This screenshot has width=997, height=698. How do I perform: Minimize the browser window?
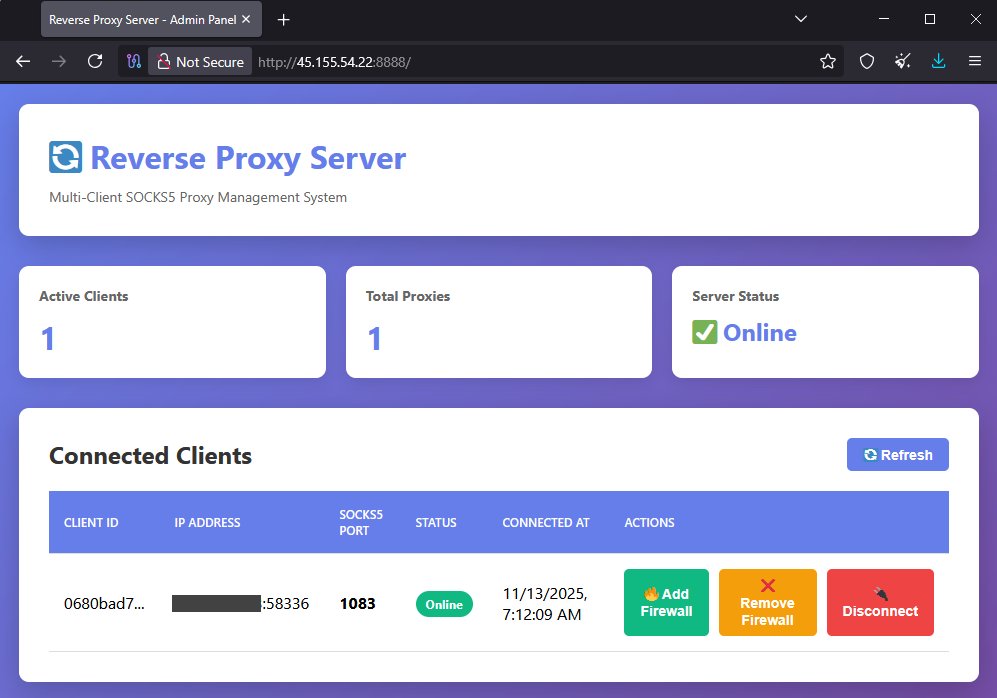click(x=883, y=19)
